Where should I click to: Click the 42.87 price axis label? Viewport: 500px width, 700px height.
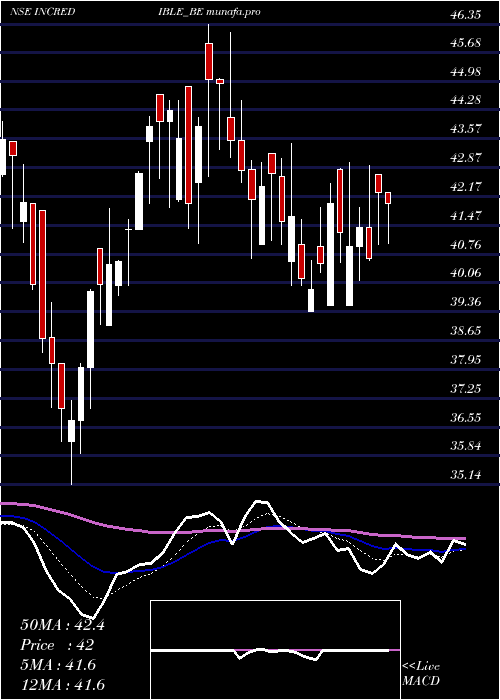pos(466,158)
